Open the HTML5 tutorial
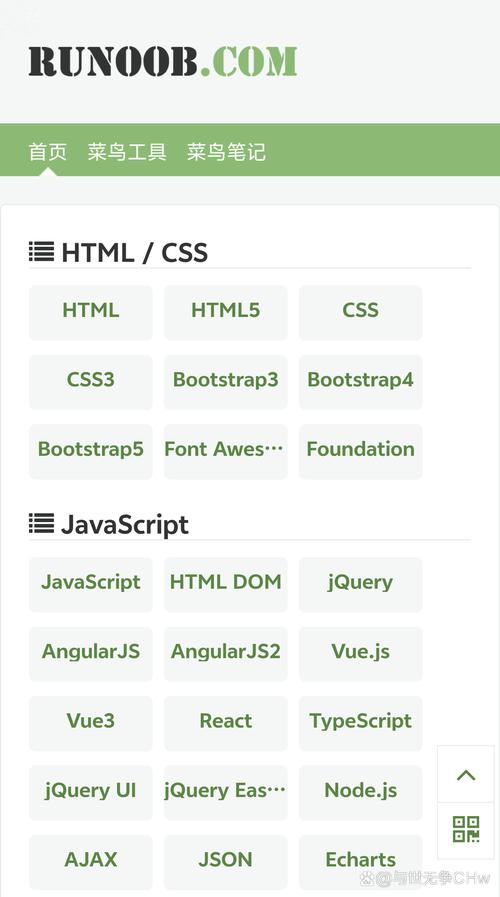This screenshot has width=500, height=897. tap(225, 312)
